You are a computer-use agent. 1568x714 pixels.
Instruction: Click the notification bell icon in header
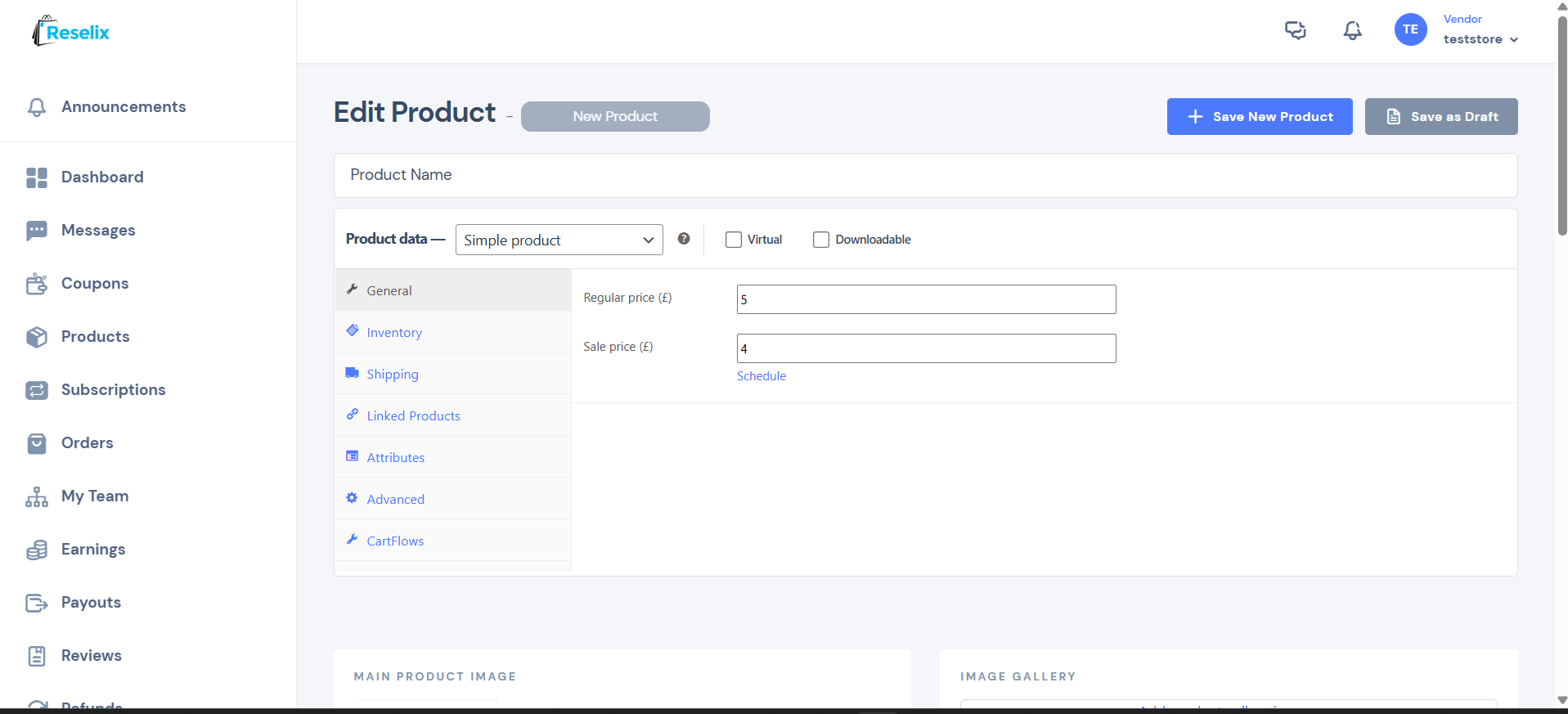1352,30
